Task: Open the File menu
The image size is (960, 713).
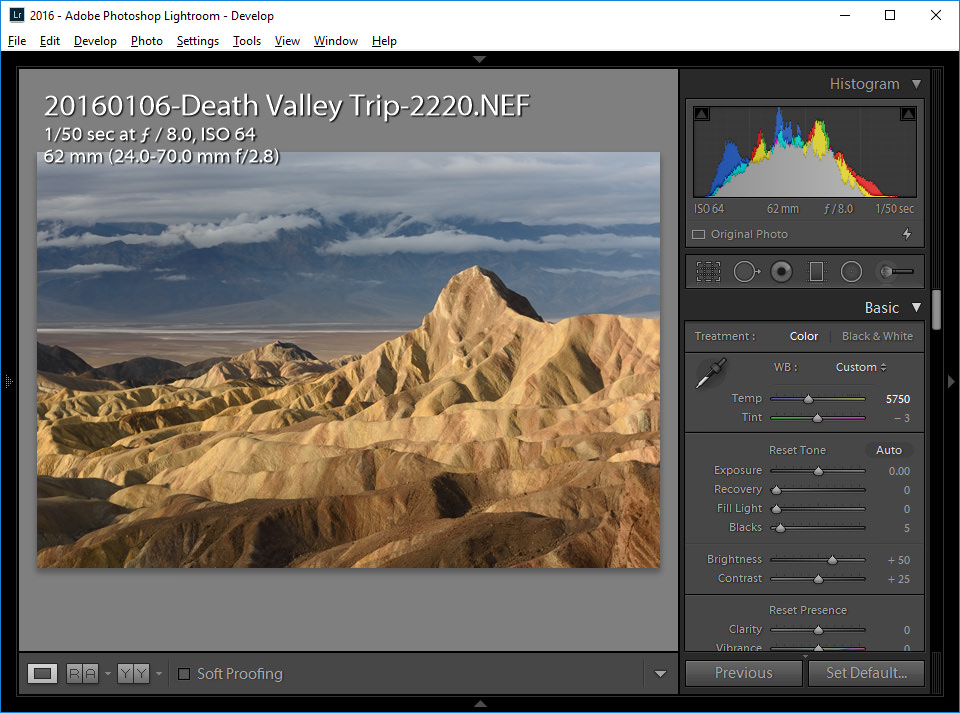Action: click(17, 41)
